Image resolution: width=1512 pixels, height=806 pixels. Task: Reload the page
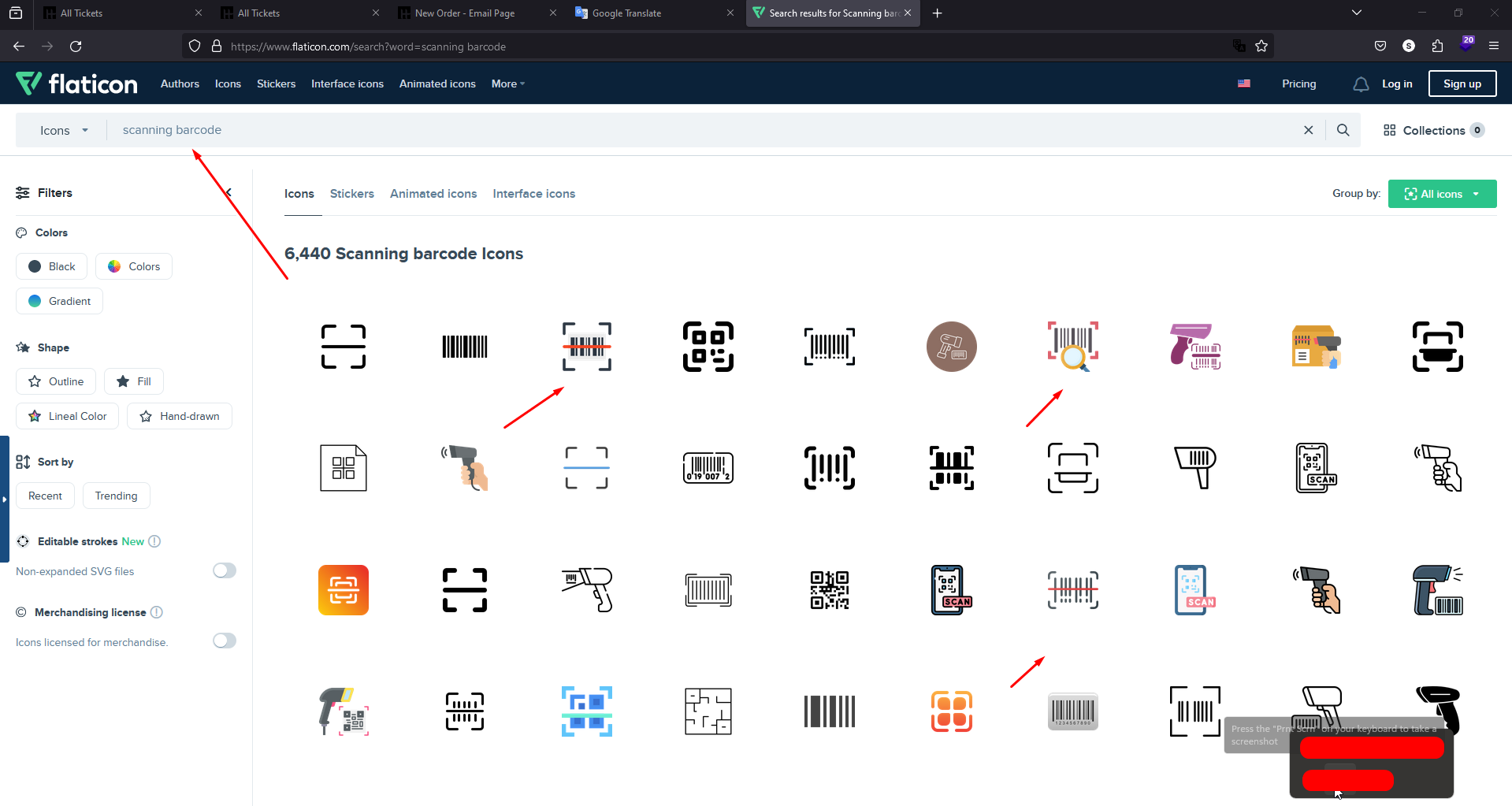pos(76,46)
